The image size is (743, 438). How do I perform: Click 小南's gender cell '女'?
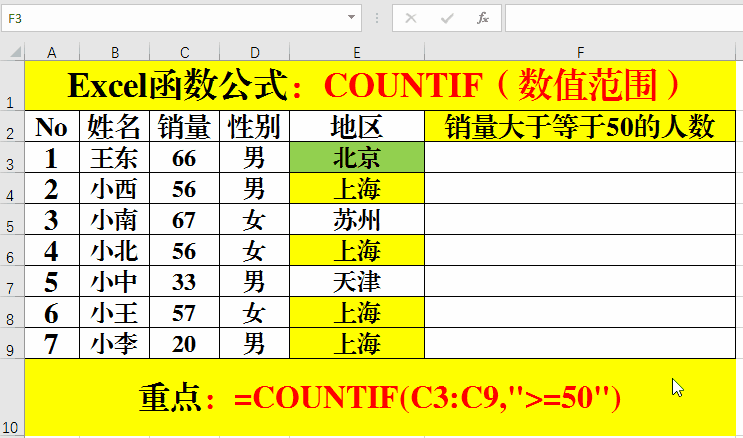point(254,219)
